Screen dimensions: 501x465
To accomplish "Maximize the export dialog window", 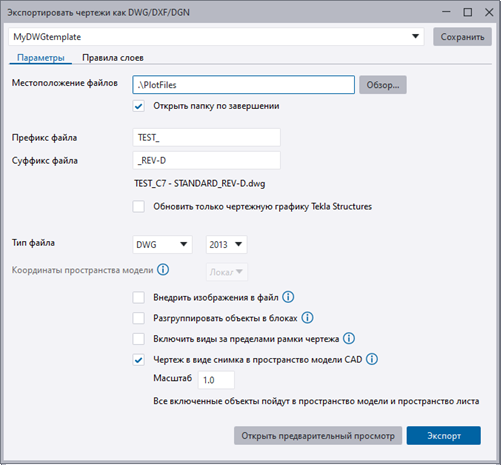I will click(468, 12).
